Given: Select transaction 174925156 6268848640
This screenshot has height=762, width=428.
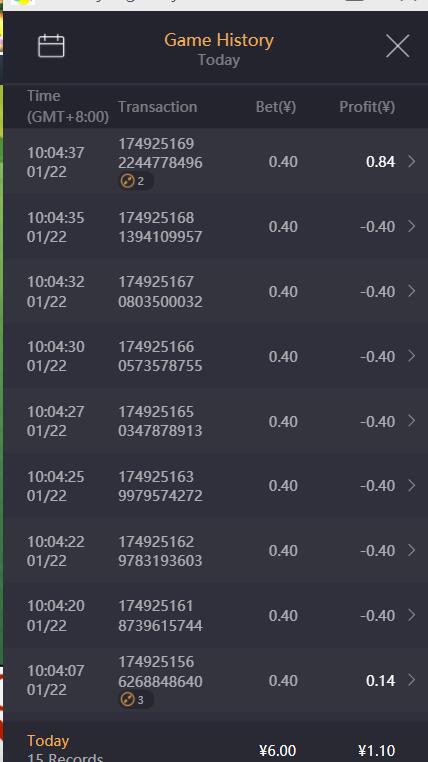Looking at the screenshot, I should coord(160,672).
